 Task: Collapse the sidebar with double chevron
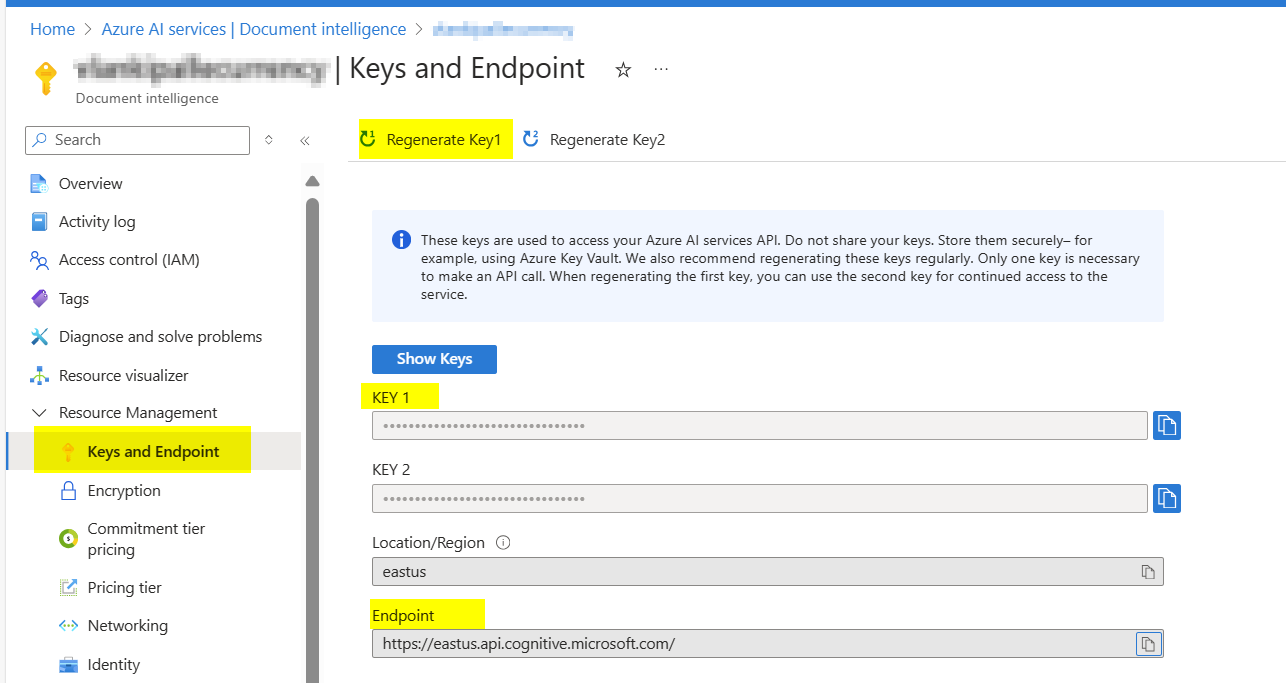(305, 141)
